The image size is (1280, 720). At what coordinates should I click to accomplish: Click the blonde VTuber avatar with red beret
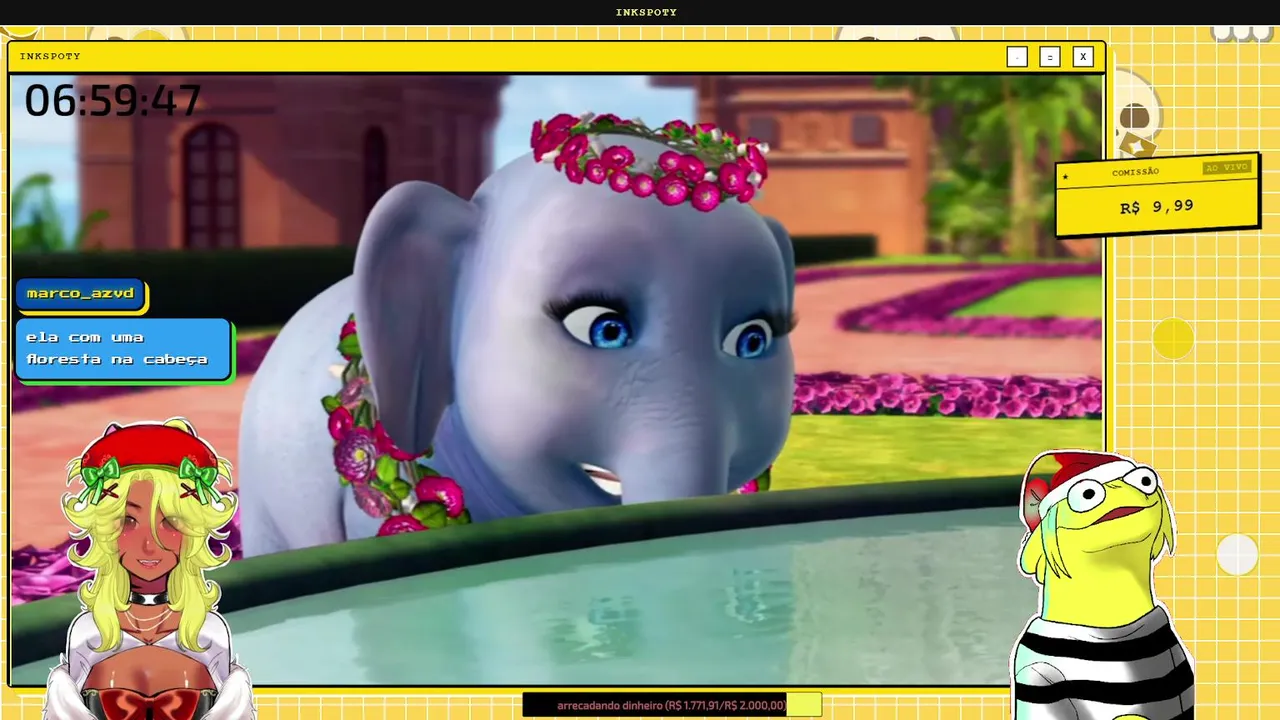[150, 568]
